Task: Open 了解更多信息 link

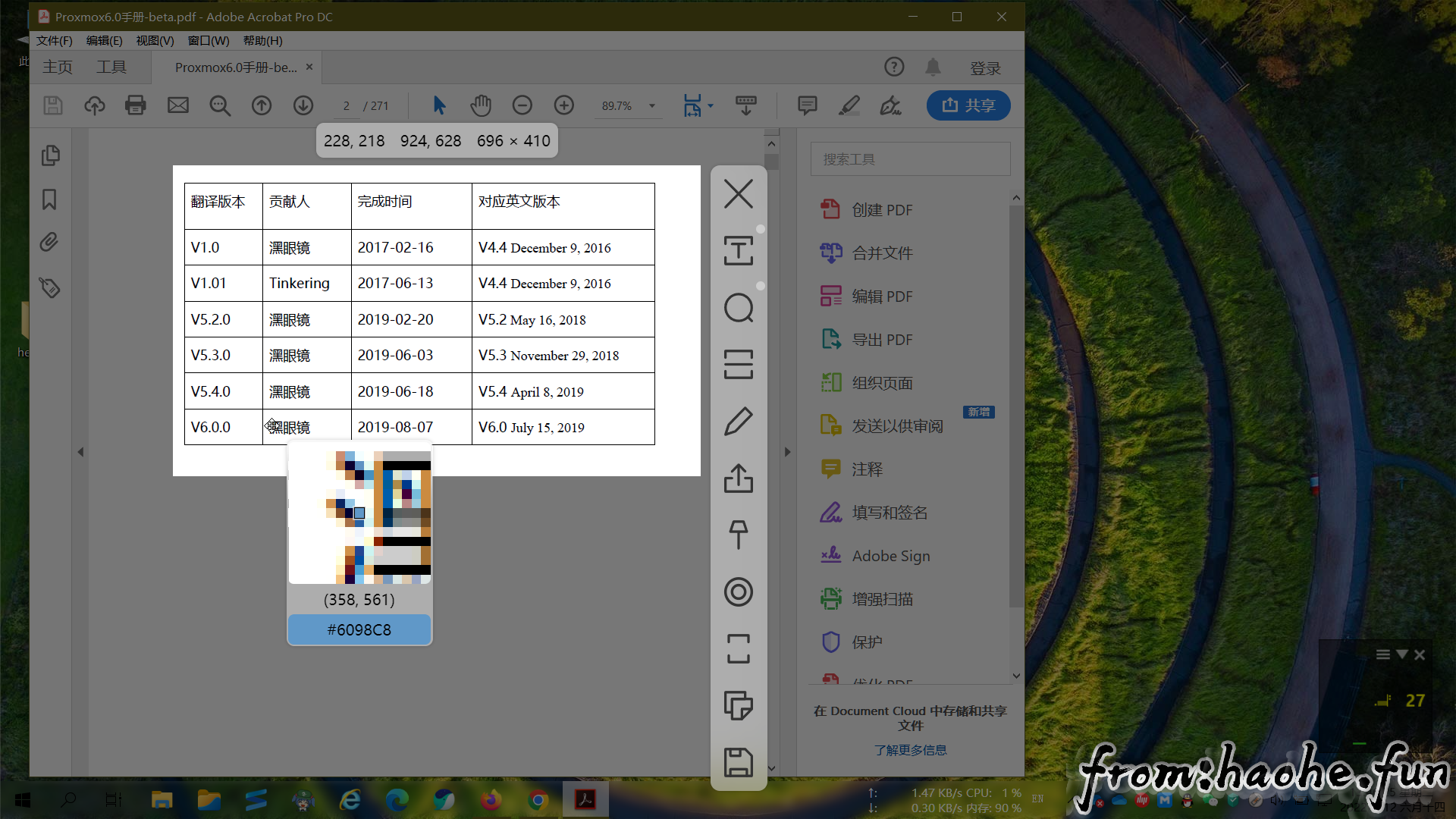Action: (x=910, y=750)
